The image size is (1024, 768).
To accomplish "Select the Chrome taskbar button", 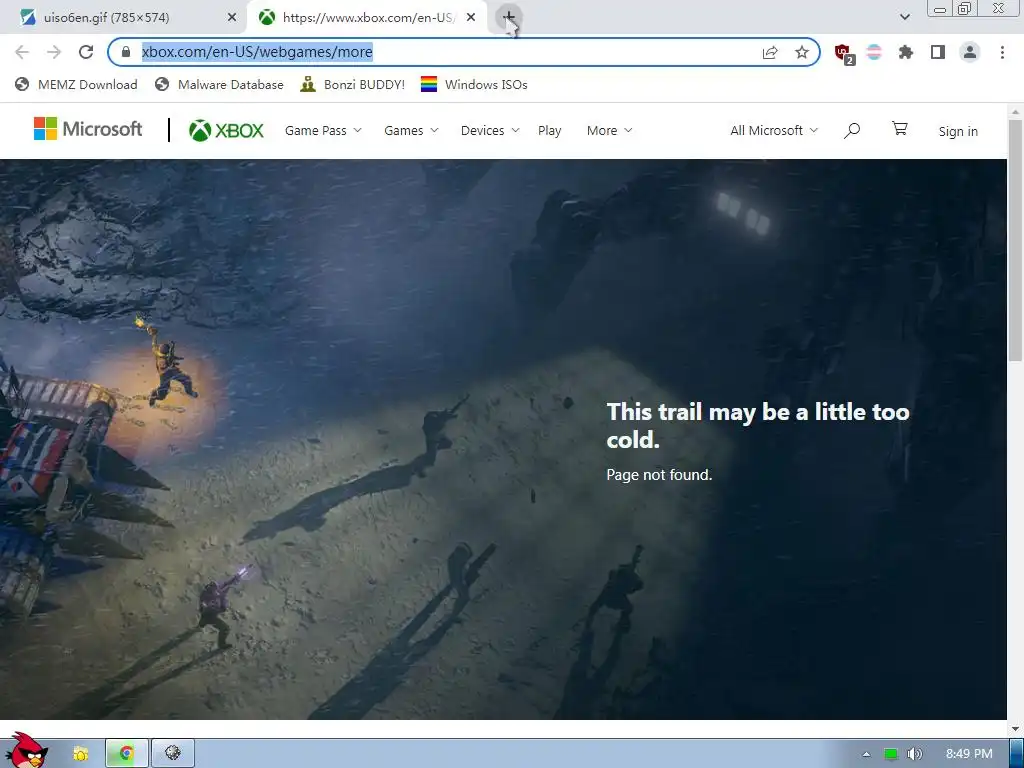I will coord(127,754).
